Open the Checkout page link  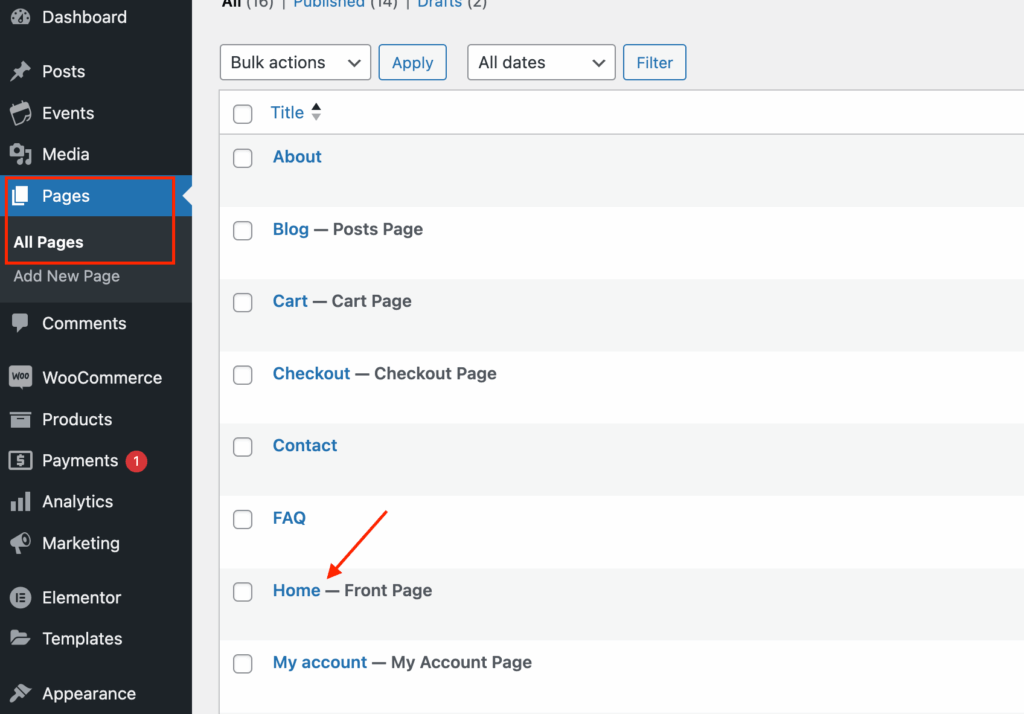point(312,374)
